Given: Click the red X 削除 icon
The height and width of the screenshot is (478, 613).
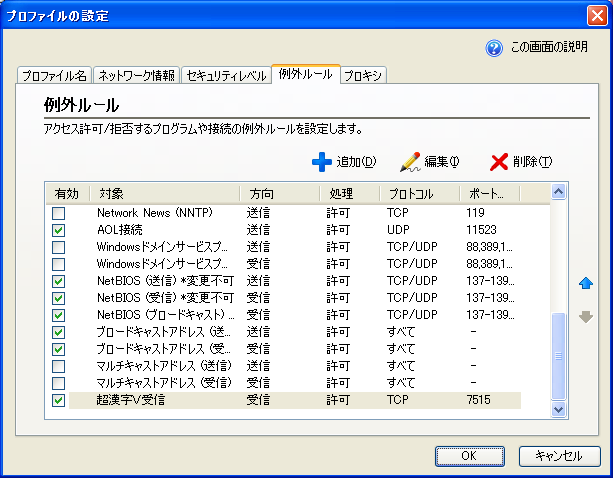Looking at the screenshot, I should pos(499,162).
